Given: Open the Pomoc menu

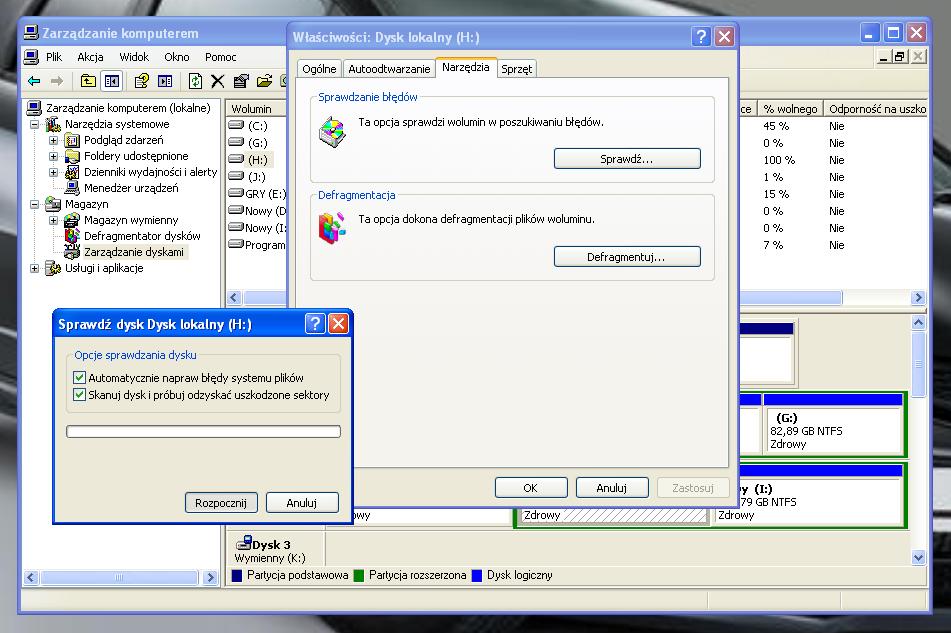Looking at the screenshot, I should [221, 57].
